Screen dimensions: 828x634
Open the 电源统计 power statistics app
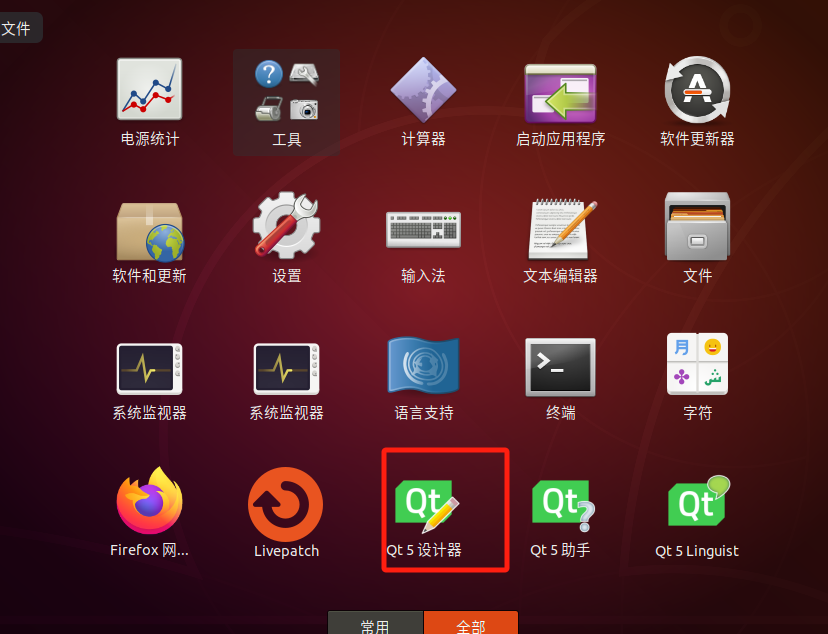coord(149,89)
